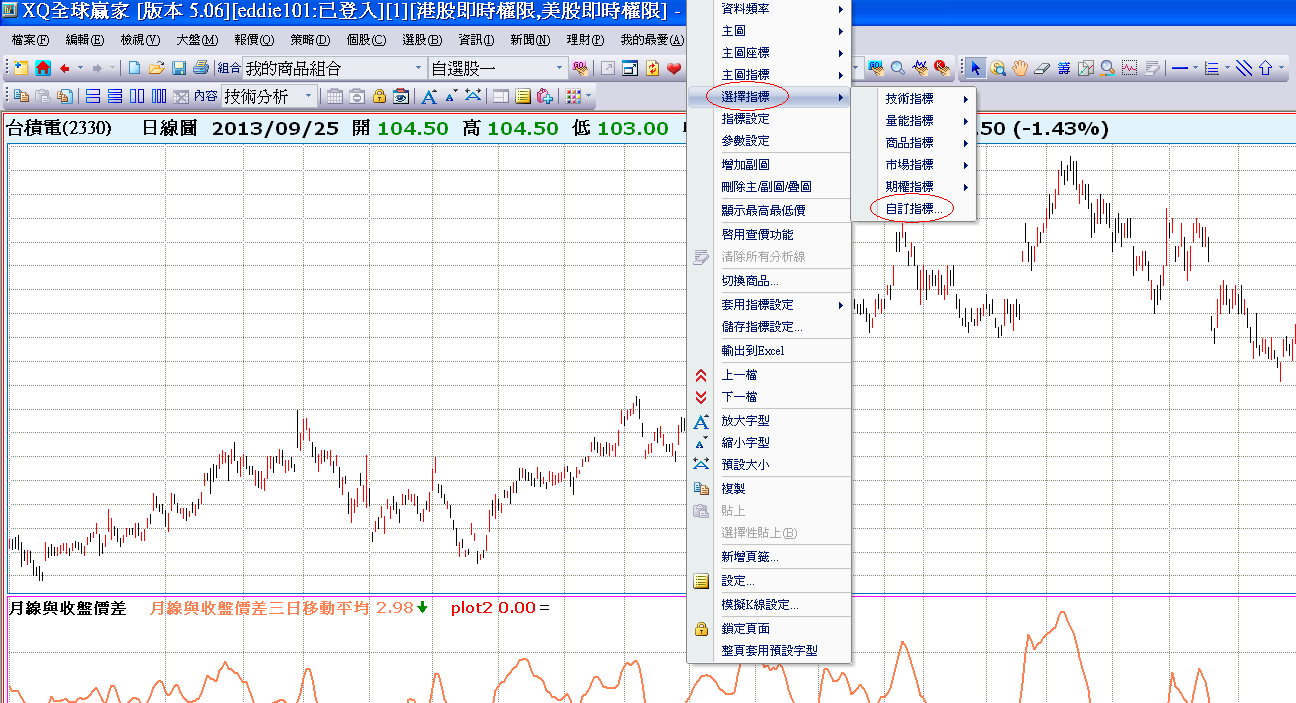Open the 檔案(F) menu

(30, 40)
